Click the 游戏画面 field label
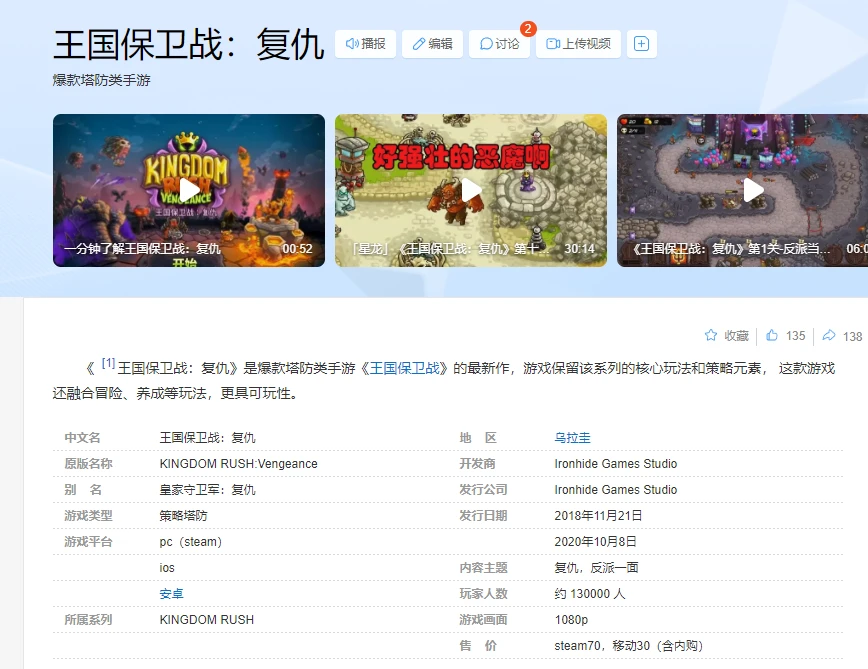Screen dimensions: 868x669 pyautogui.click(x=483, y=620)
